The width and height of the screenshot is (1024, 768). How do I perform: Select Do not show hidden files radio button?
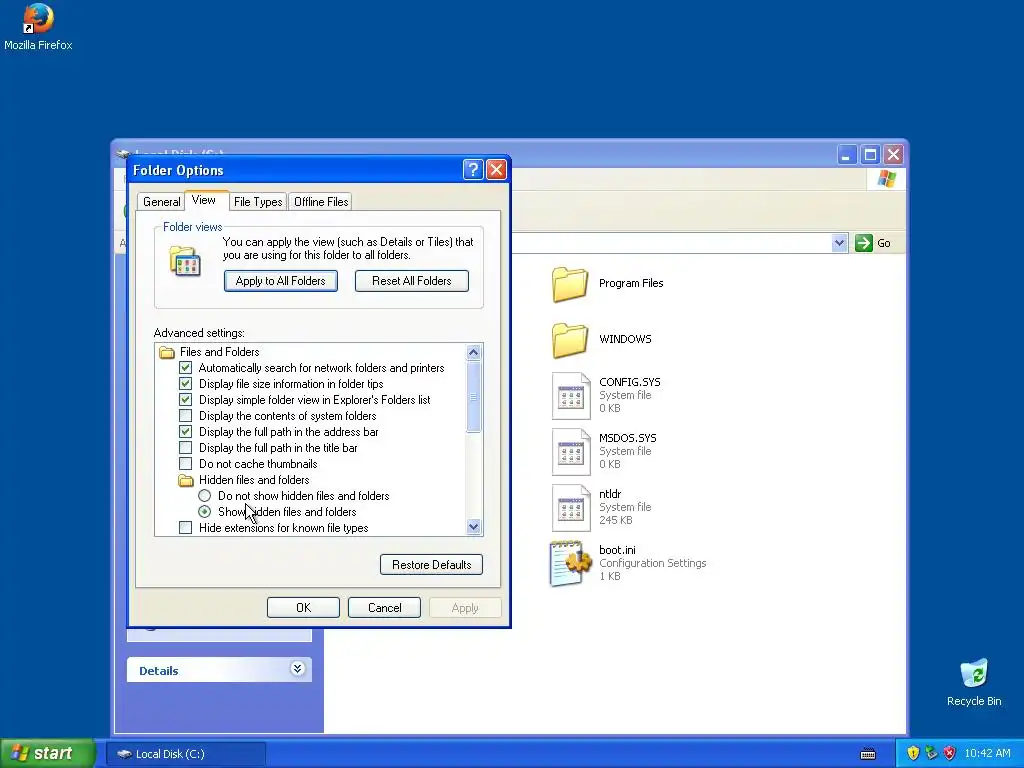[x=204, y=496]
